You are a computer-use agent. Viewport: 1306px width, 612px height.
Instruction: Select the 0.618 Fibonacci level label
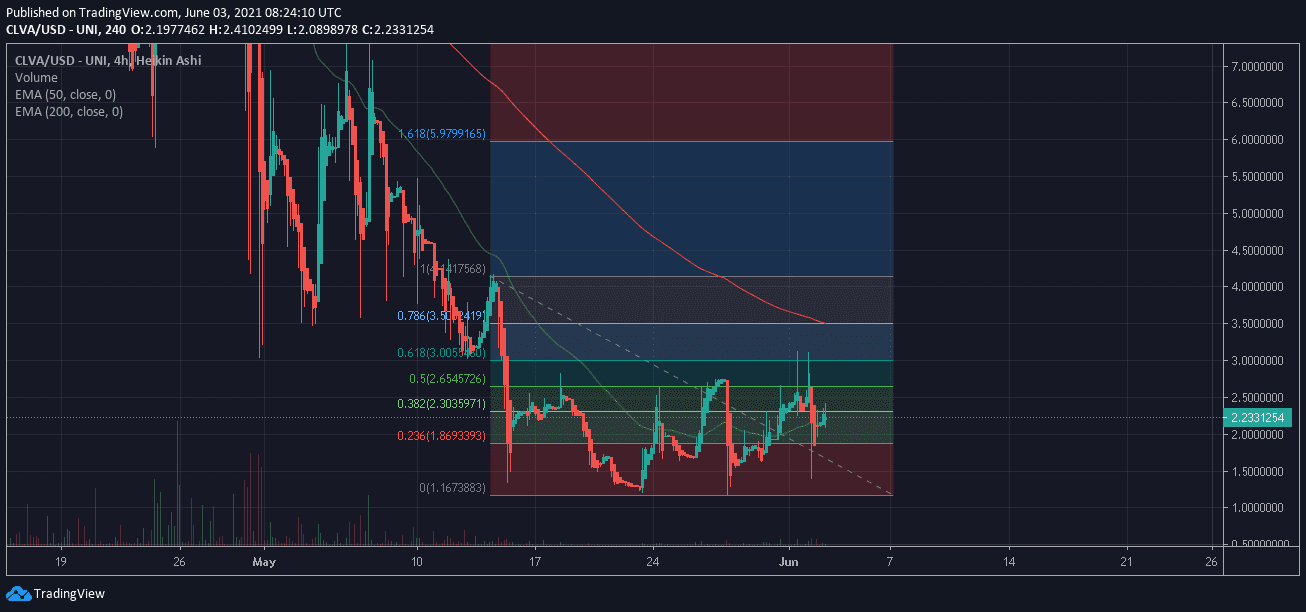[441, 353]
